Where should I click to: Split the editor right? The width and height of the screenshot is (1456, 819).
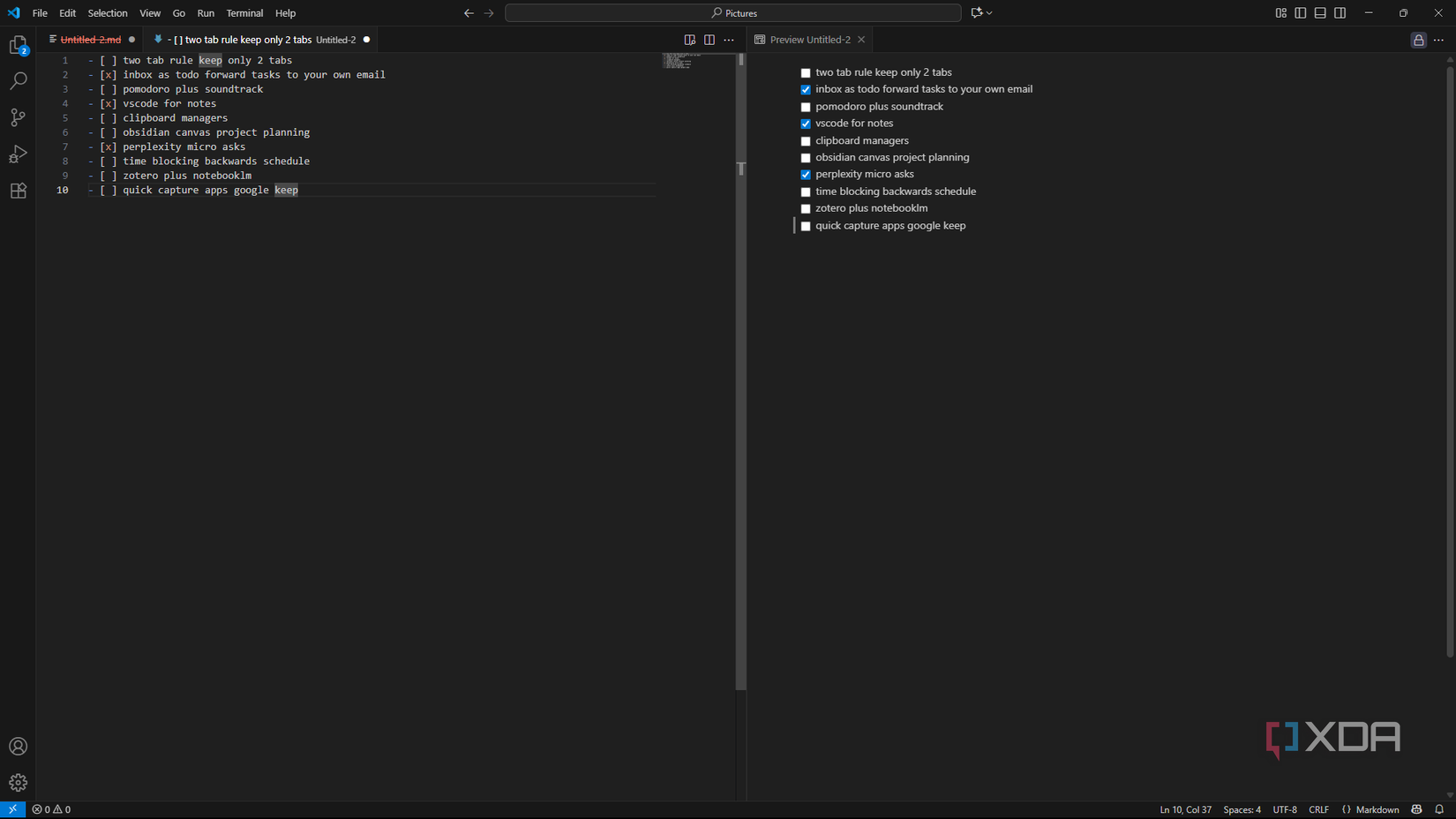click(709, 40)
